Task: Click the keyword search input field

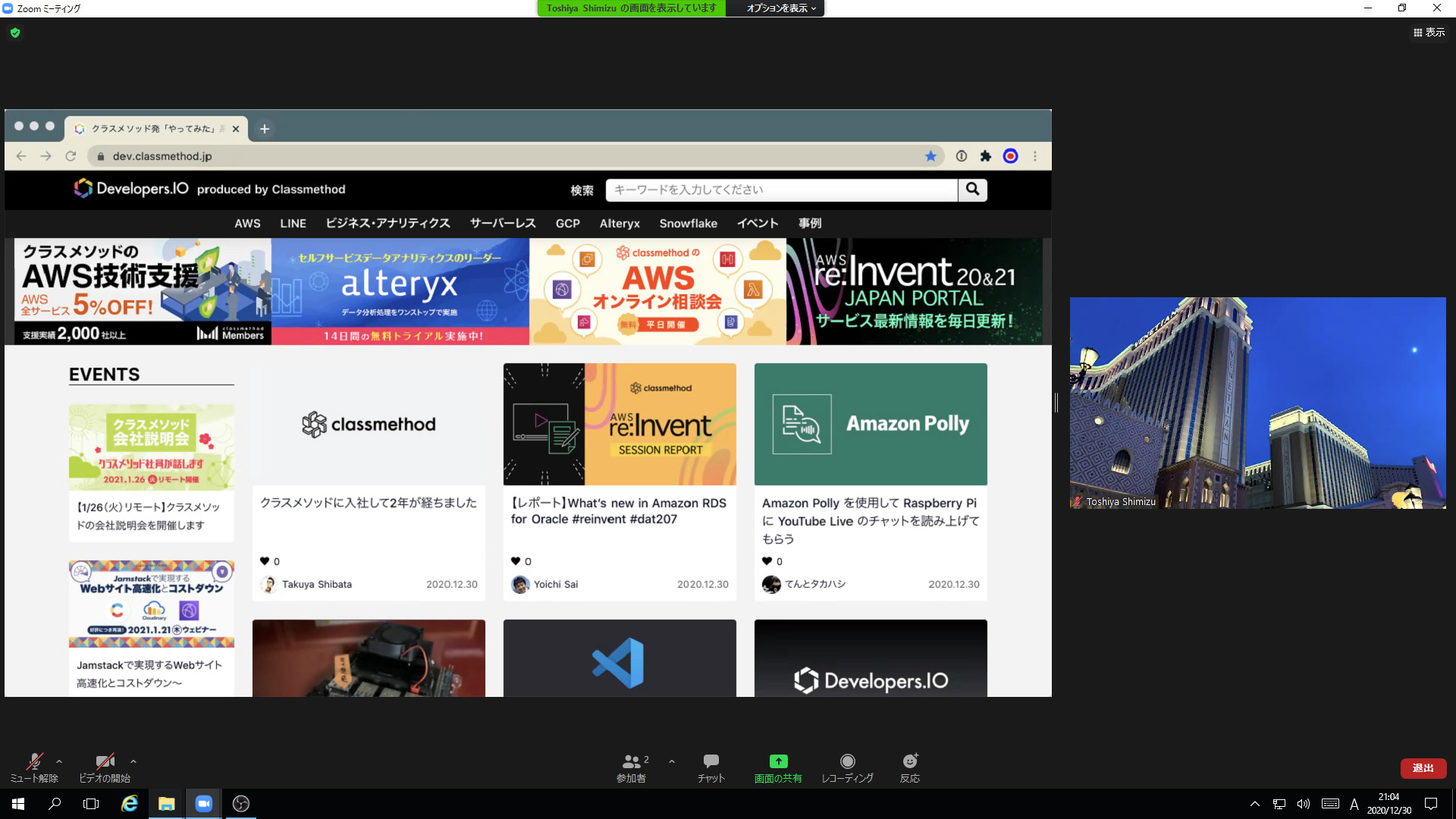Action: click(782, 190)
